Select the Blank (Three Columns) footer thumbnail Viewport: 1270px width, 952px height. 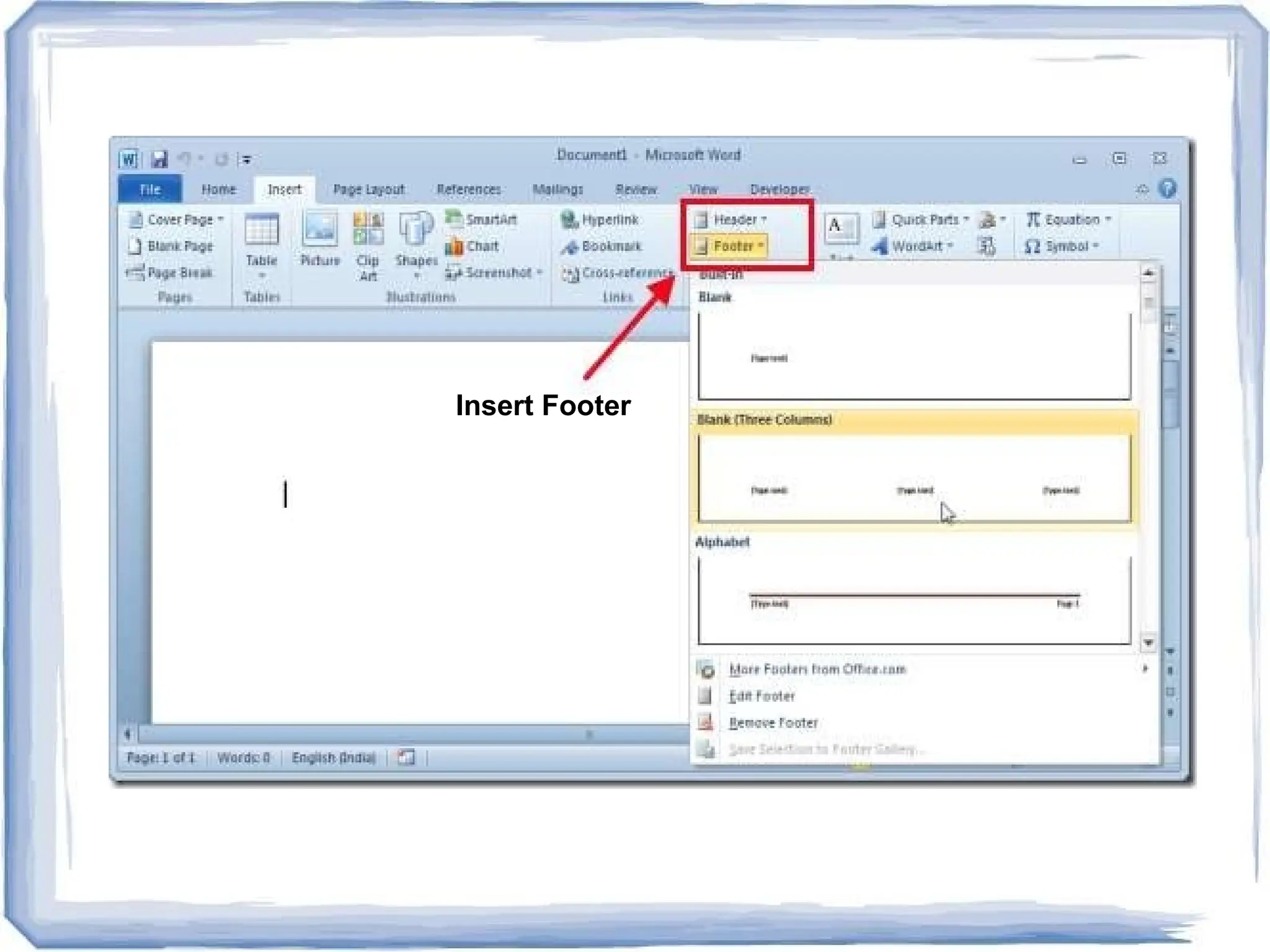(914, 477)
